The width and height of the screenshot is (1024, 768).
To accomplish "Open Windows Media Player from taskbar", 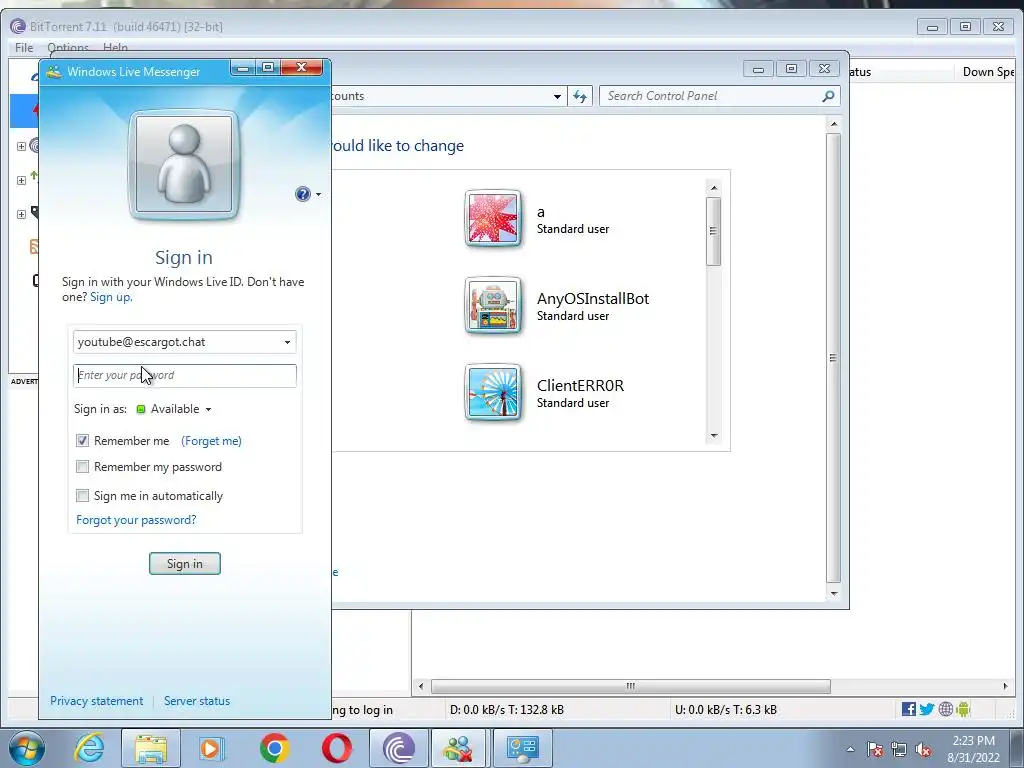I will coord(210,748).
